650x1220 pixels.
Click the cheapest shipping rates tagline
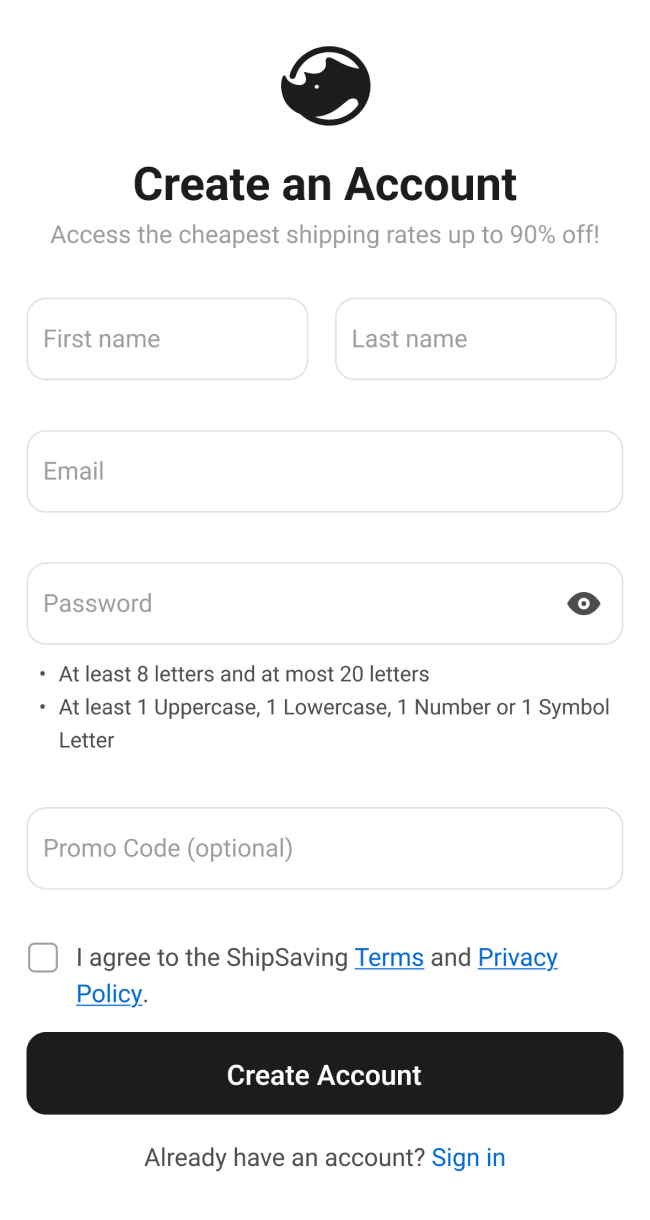point(325,235)
